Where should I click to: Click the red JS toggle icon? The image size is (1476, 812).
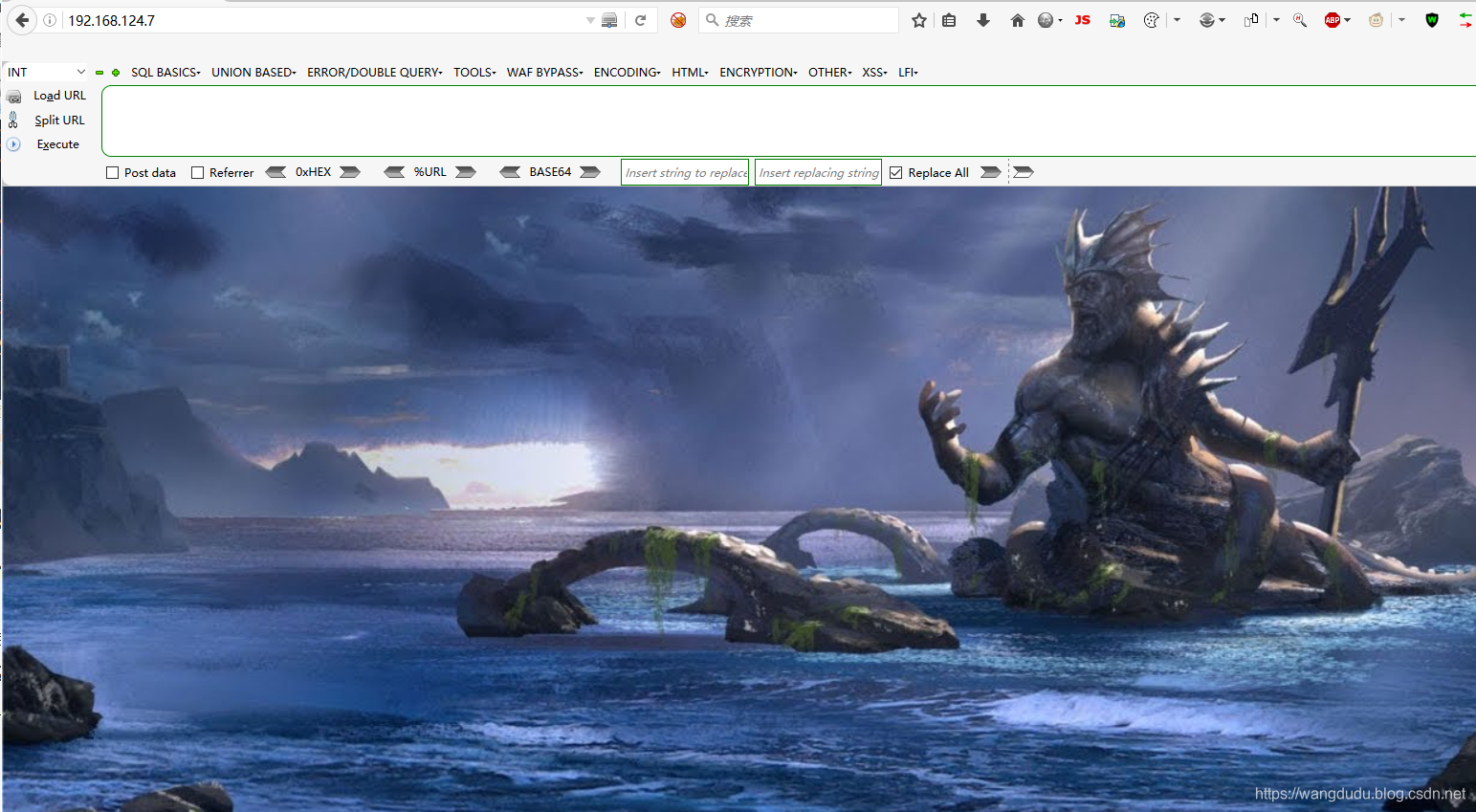click(x=1083, y=20)
